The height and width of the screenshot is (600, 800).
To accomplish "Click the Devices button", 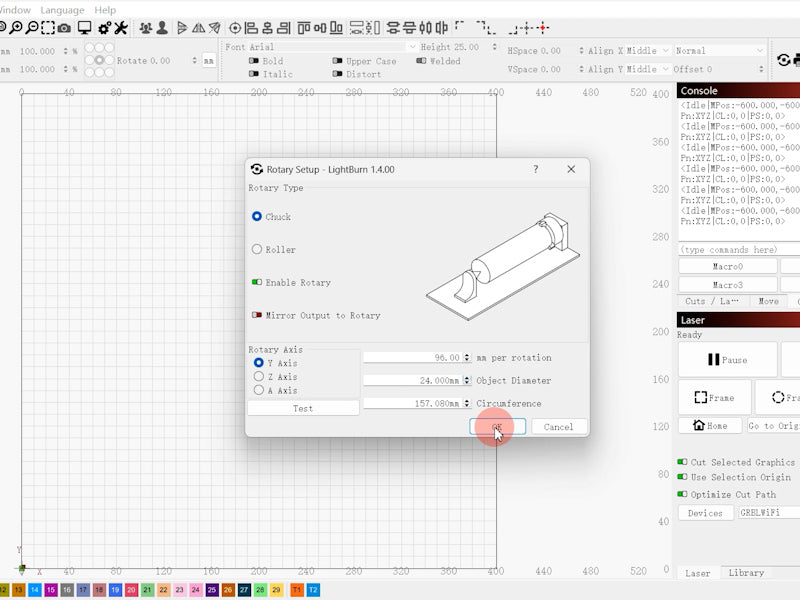I will coord(706,513).
